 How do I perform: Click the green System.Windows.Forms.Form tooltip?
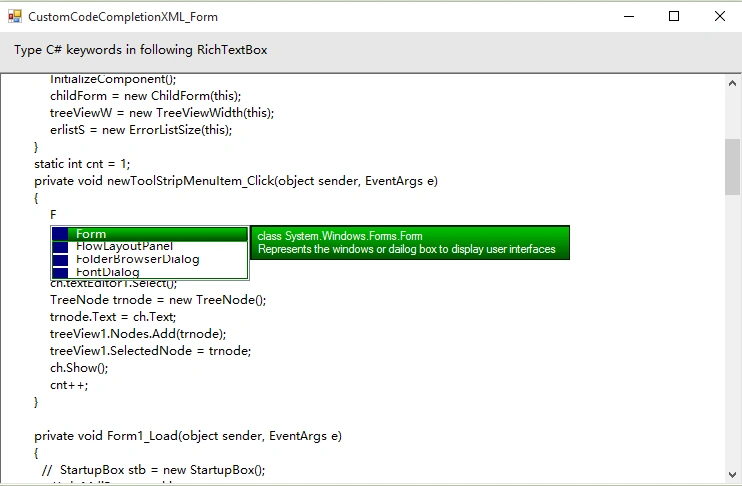coord(410,243)
